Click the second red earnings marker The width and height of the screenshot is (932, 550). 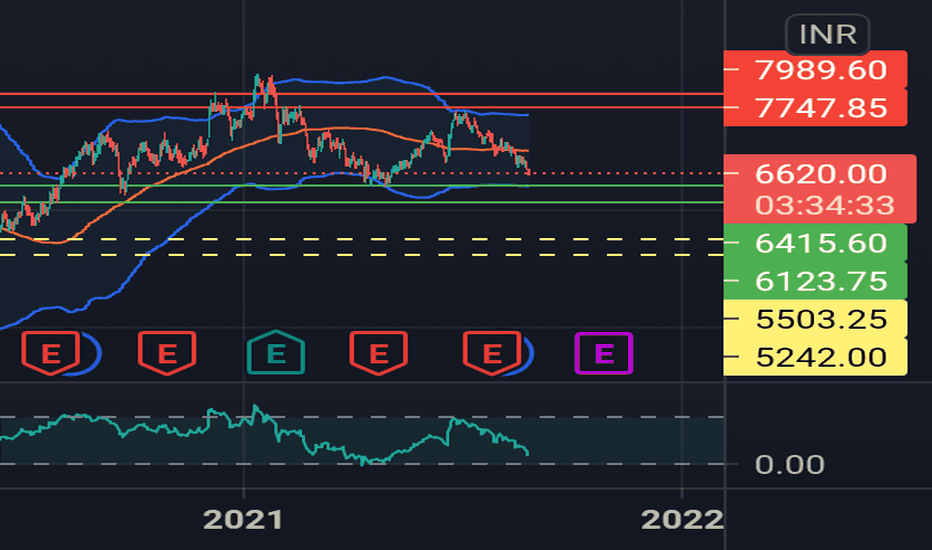tap(167, 353)
